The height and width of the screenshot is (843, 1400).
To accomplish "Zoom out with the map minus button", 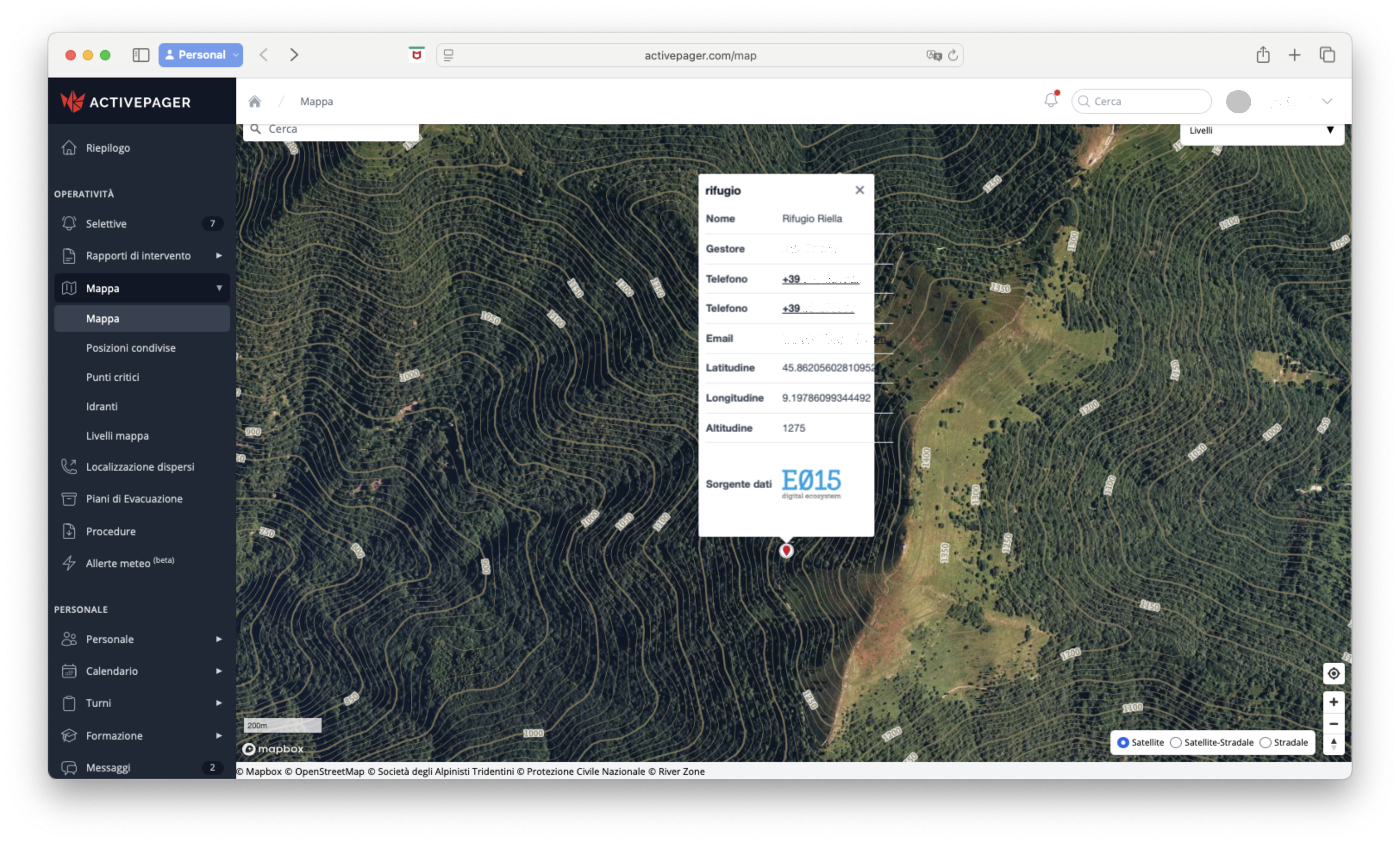I will point(1333,724).
